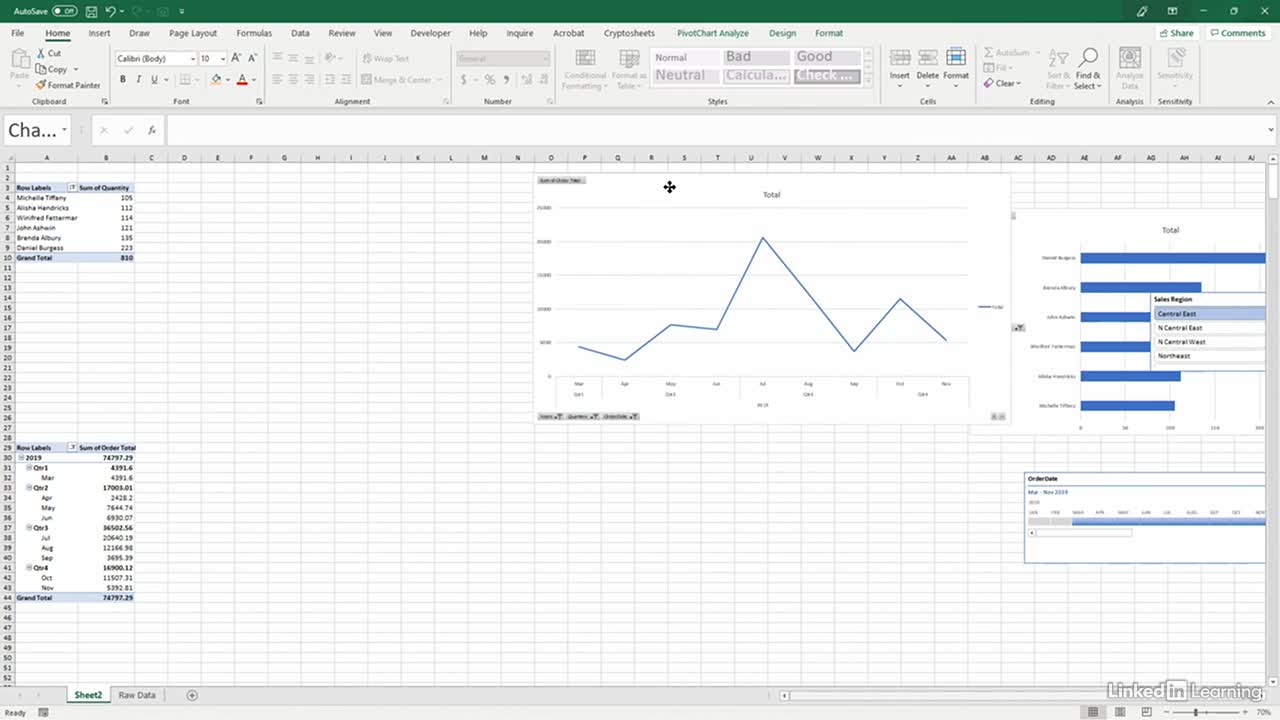Image resolution: width=1280 pixels, height=720 pixels.
Task: Switch to the Insert ribbon tab
Action: tap(99, 33)
